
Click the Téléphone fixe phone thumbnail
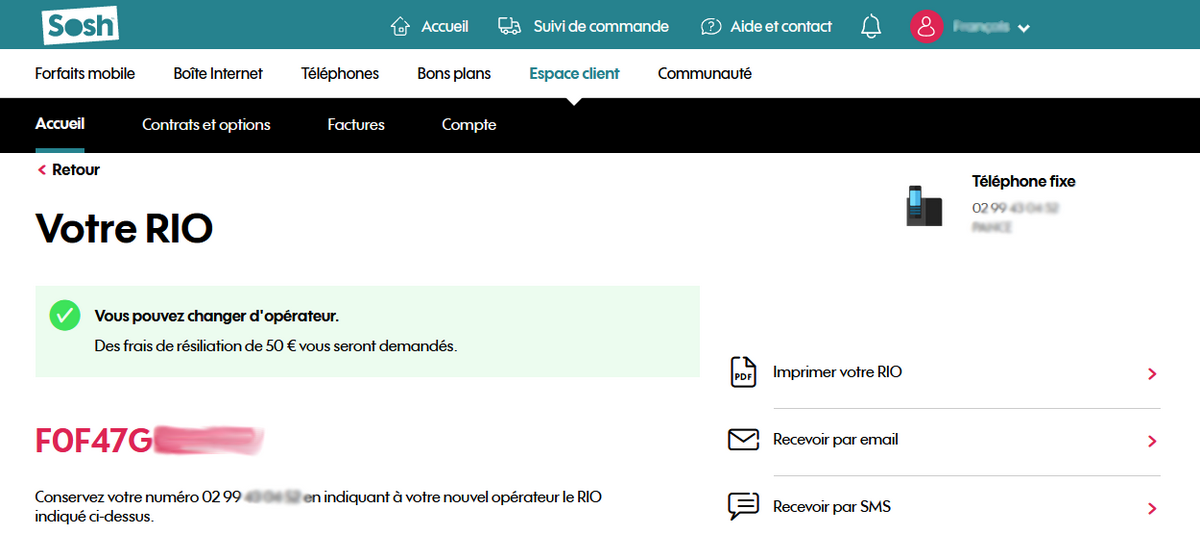[923, 205]
